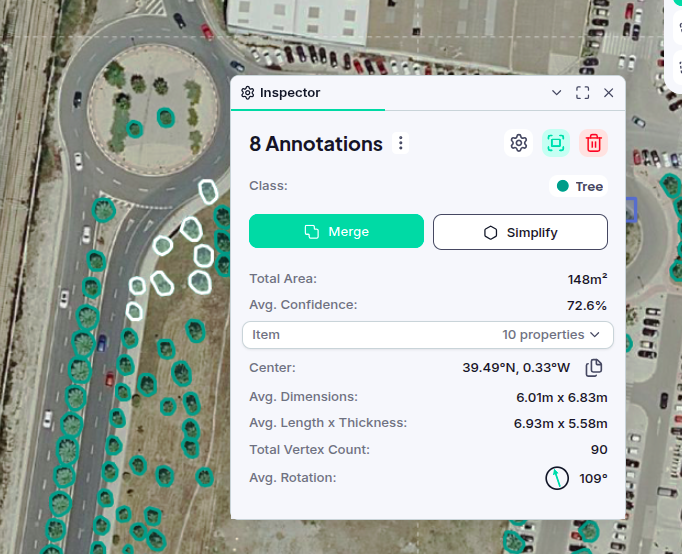The height and width of the screenshot is (554, 682).
Task: Select Avg. Dimensions value 6.01m x 6.83m
Action: point(562,397)
